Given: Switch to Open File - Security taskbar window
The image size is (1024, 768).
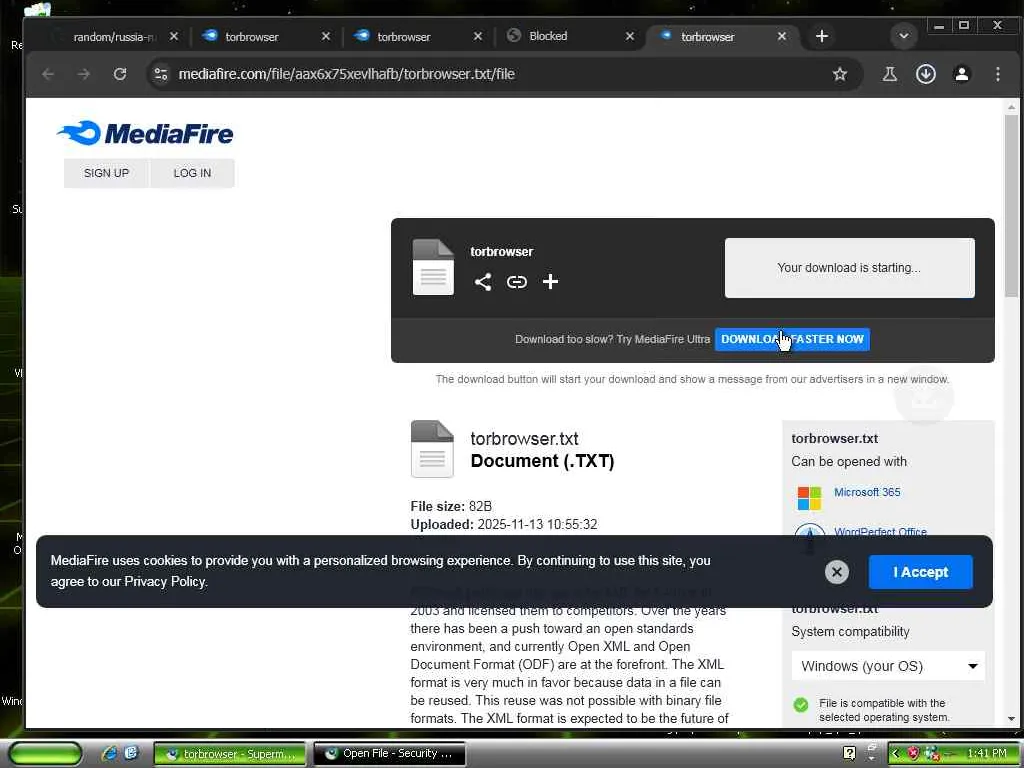Looking at the screenshot, I should (x=390, y=754).
